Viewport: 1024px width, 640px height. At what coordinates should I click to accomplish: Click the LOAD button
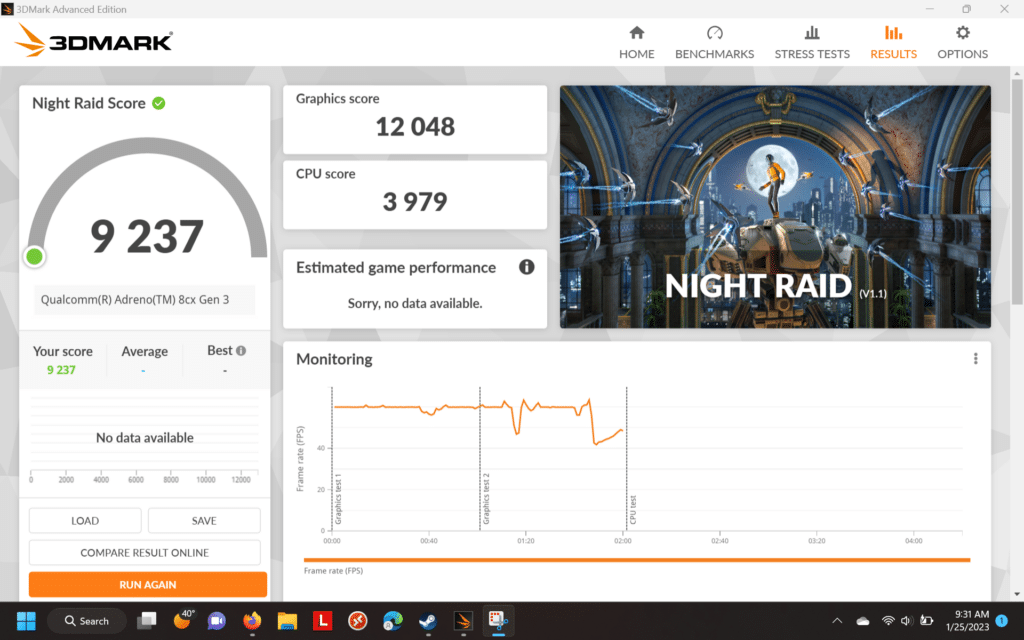tap(85, 520)
